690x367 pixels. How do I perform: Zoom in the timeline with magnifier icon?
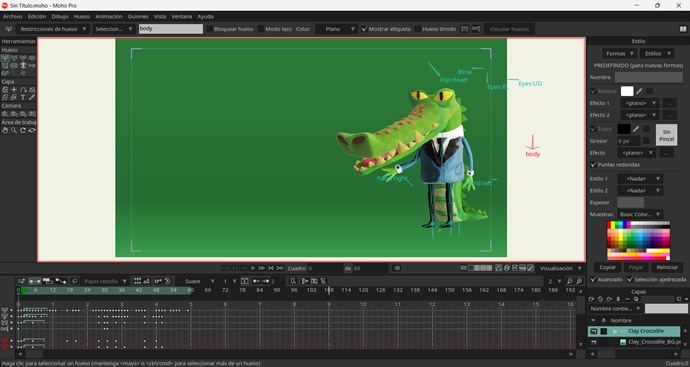click(580, 281)
